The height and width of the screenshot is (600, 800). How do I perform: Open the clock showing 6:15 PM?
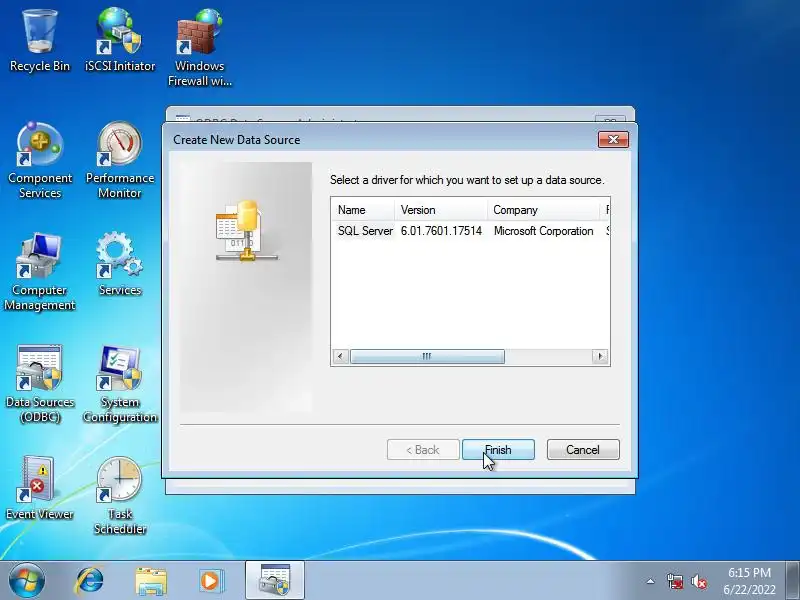tap(749, 581)
